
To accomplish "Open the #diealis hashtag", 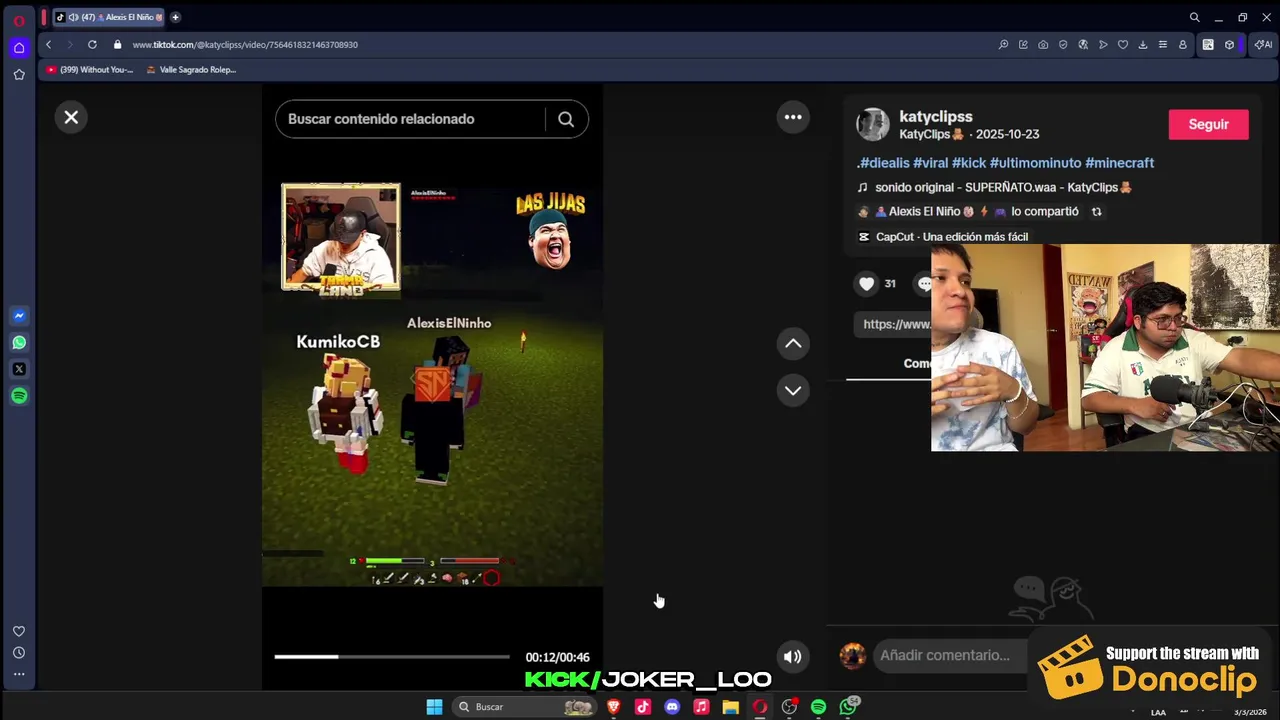I will click(884, 163).
